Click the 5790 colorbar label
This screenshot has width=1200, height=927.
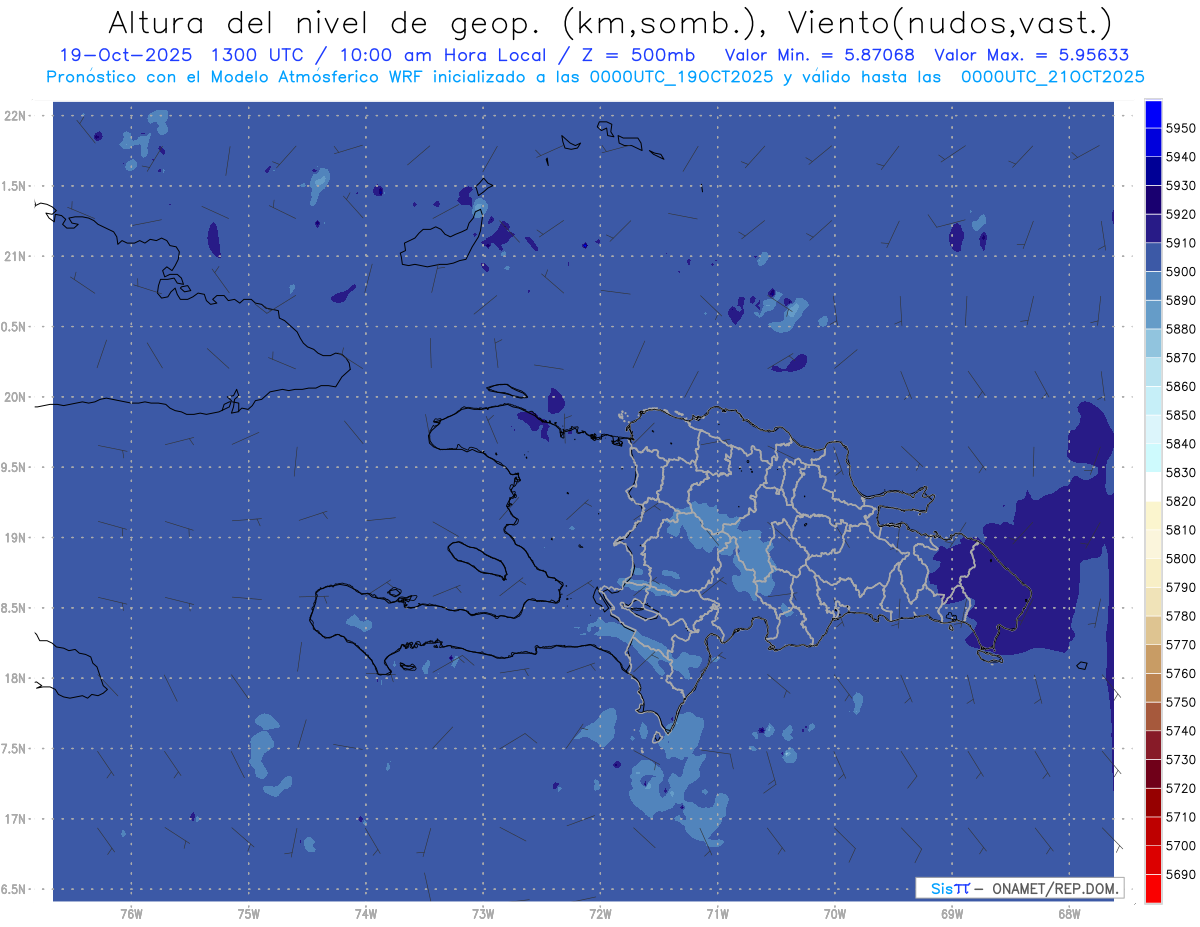coord(1180,587)
